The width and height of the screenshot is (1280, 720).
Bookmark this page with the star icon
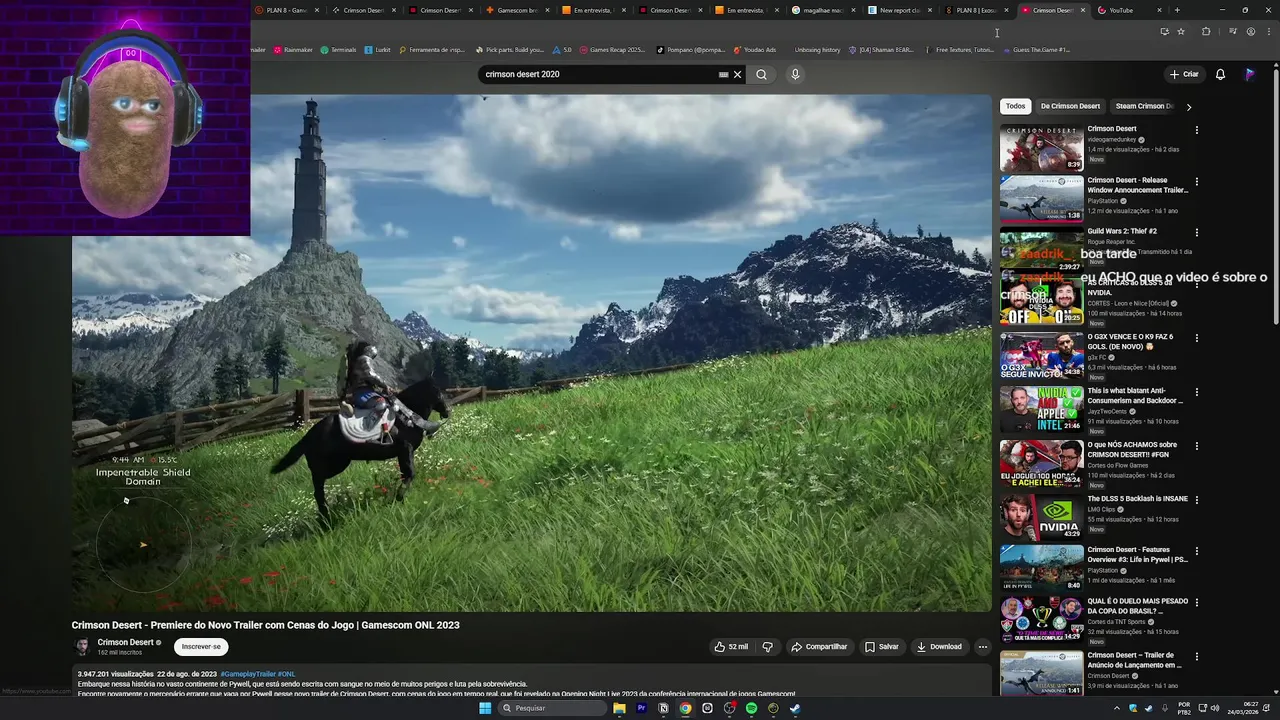click(1181, 31)
